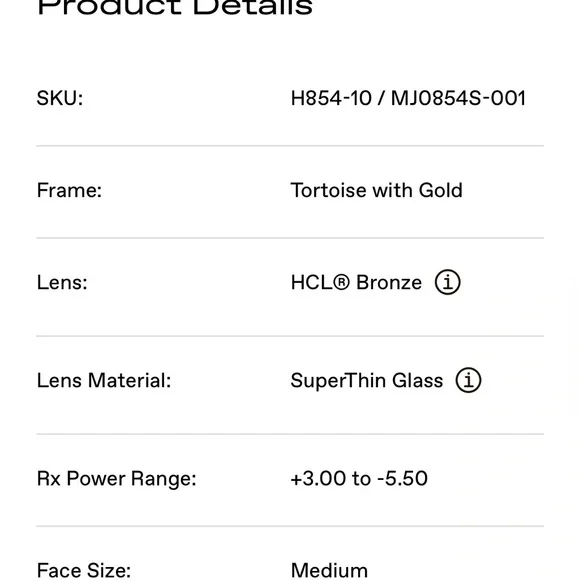Click the Face Size: label
580x580 pixels.
point(84,570)
